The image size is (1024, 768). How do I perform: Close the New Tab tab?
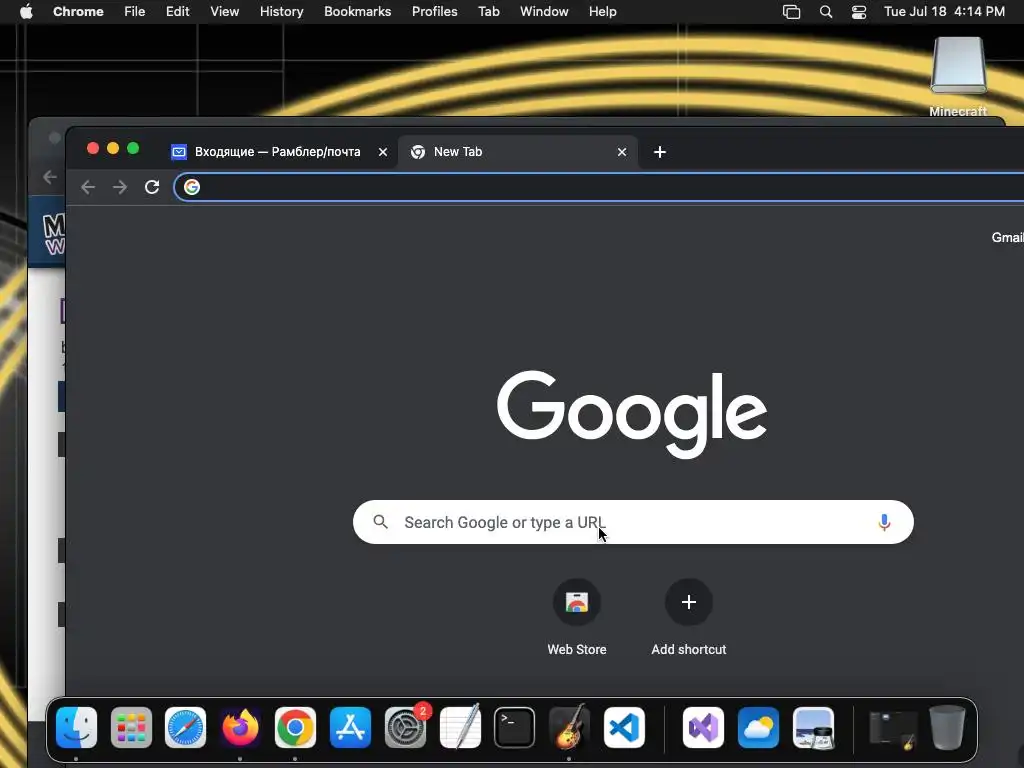(622, 152)
